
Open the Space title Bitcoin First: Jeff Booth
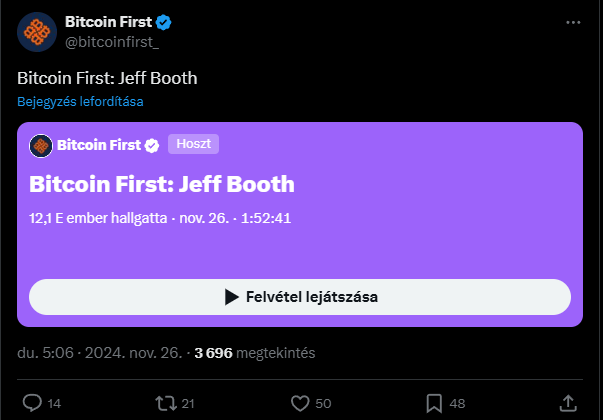tap(162, 184)
